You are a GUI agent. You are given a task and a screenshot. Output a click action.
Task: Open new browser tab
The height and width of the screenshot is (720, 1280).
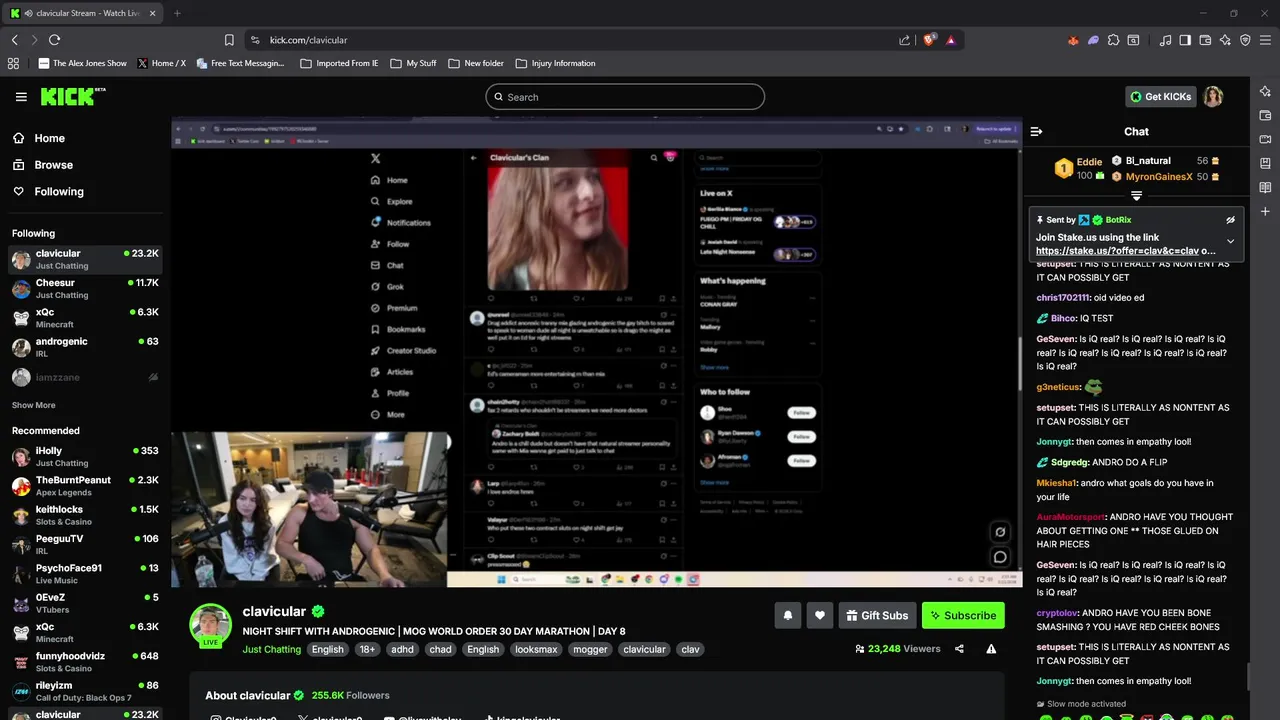(x=177, y=13)
